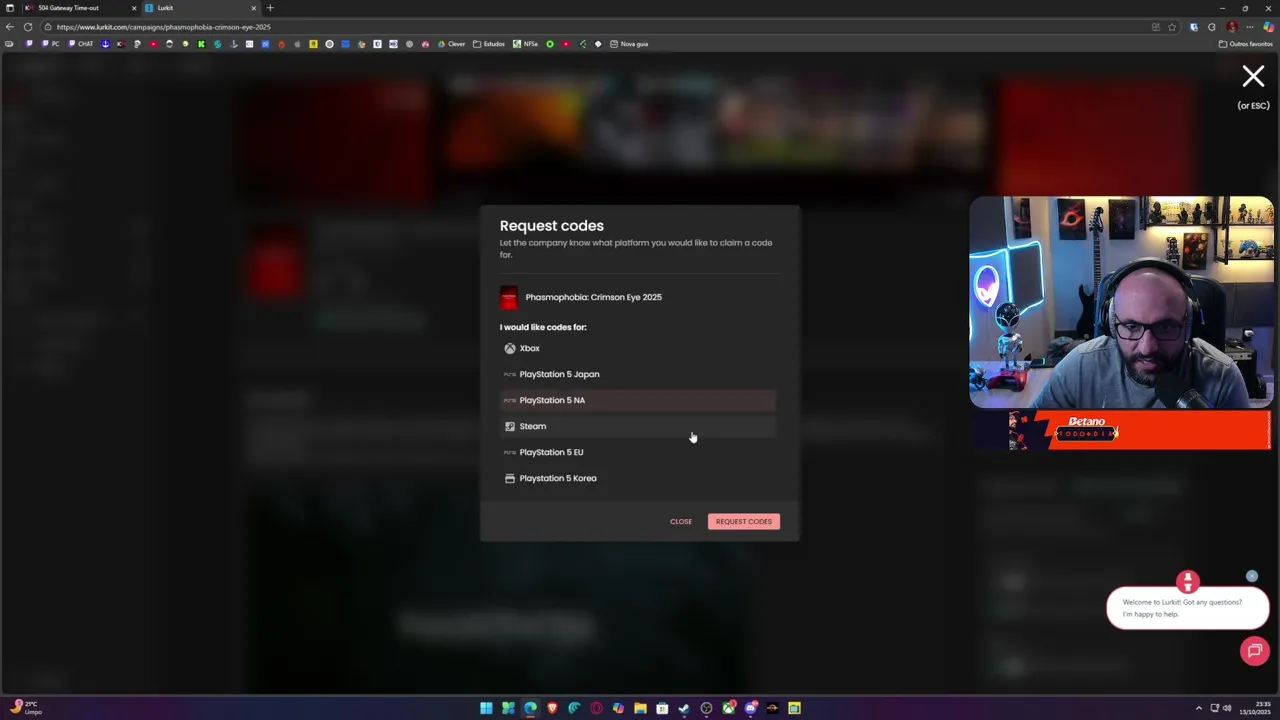This screenshot has height=720, width=1280.
Task: Show hidden system tray icons
Action: (1199, 708)
